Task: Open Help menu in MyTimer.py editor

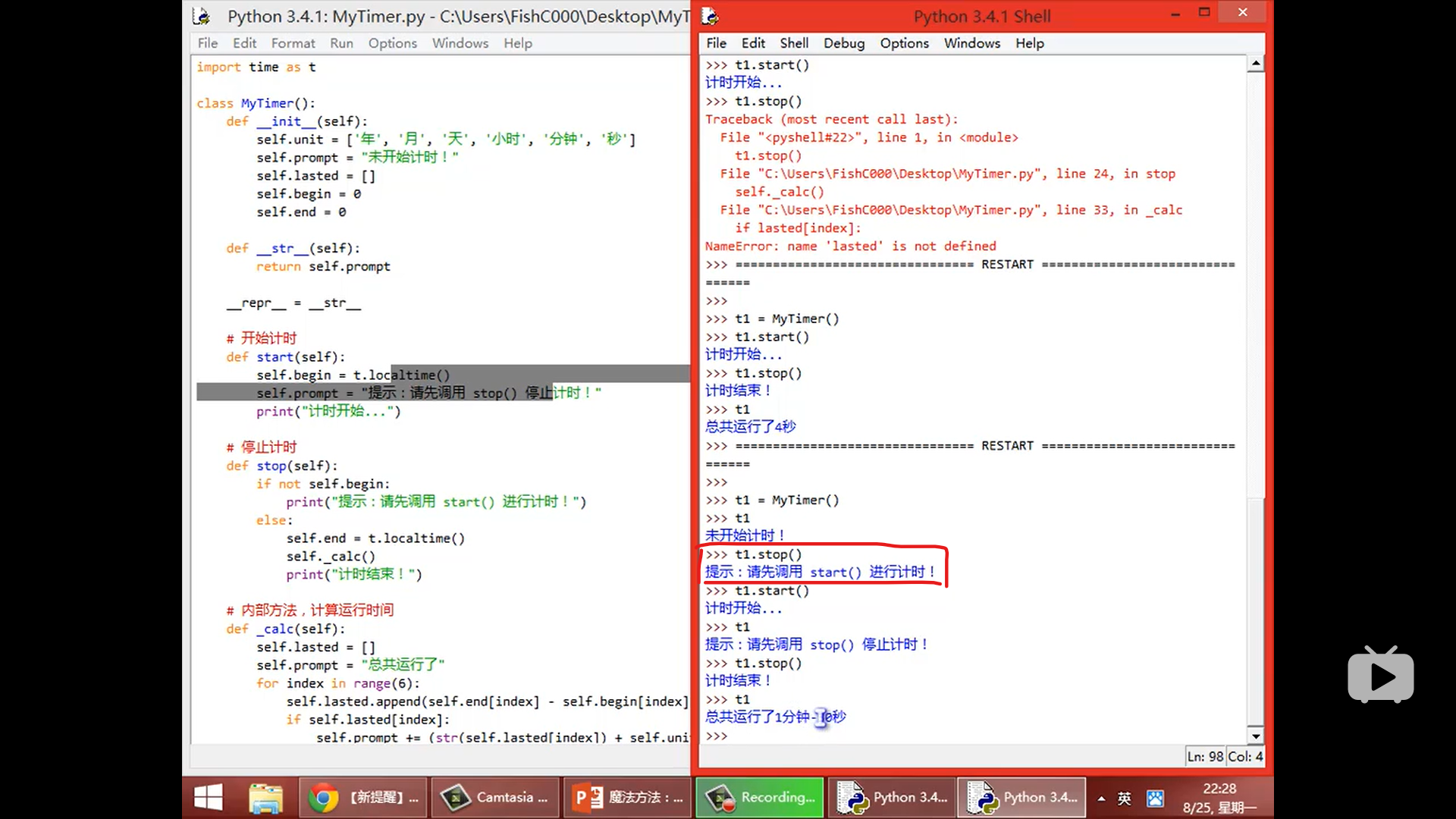Action: point(518,43)
